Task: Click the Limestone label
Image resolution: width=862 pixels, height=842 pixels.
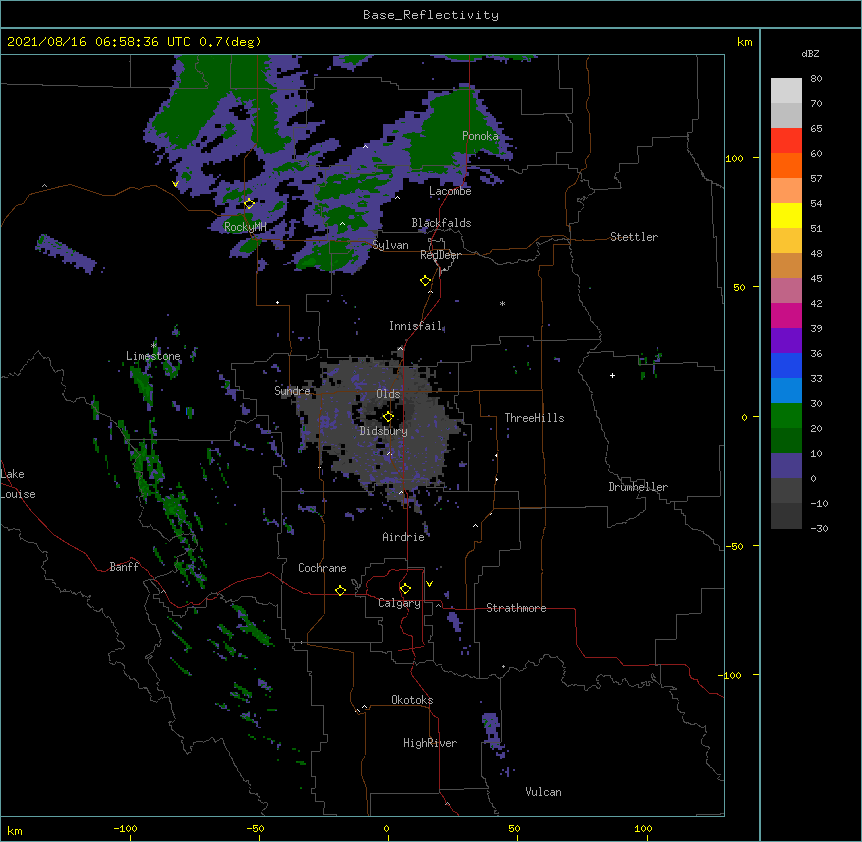Action: point(153,356)
